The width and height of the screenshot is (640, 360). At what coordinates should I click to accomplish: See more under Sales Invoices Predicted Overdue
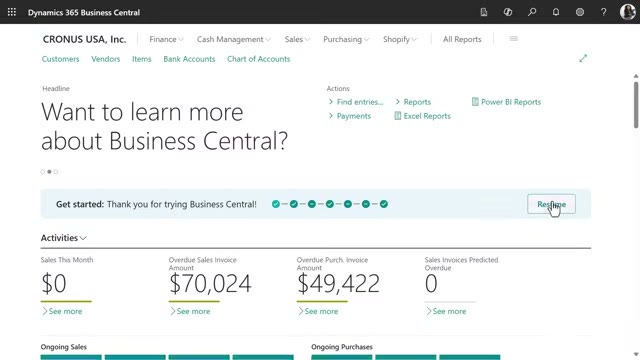click(x=446, y=311)
